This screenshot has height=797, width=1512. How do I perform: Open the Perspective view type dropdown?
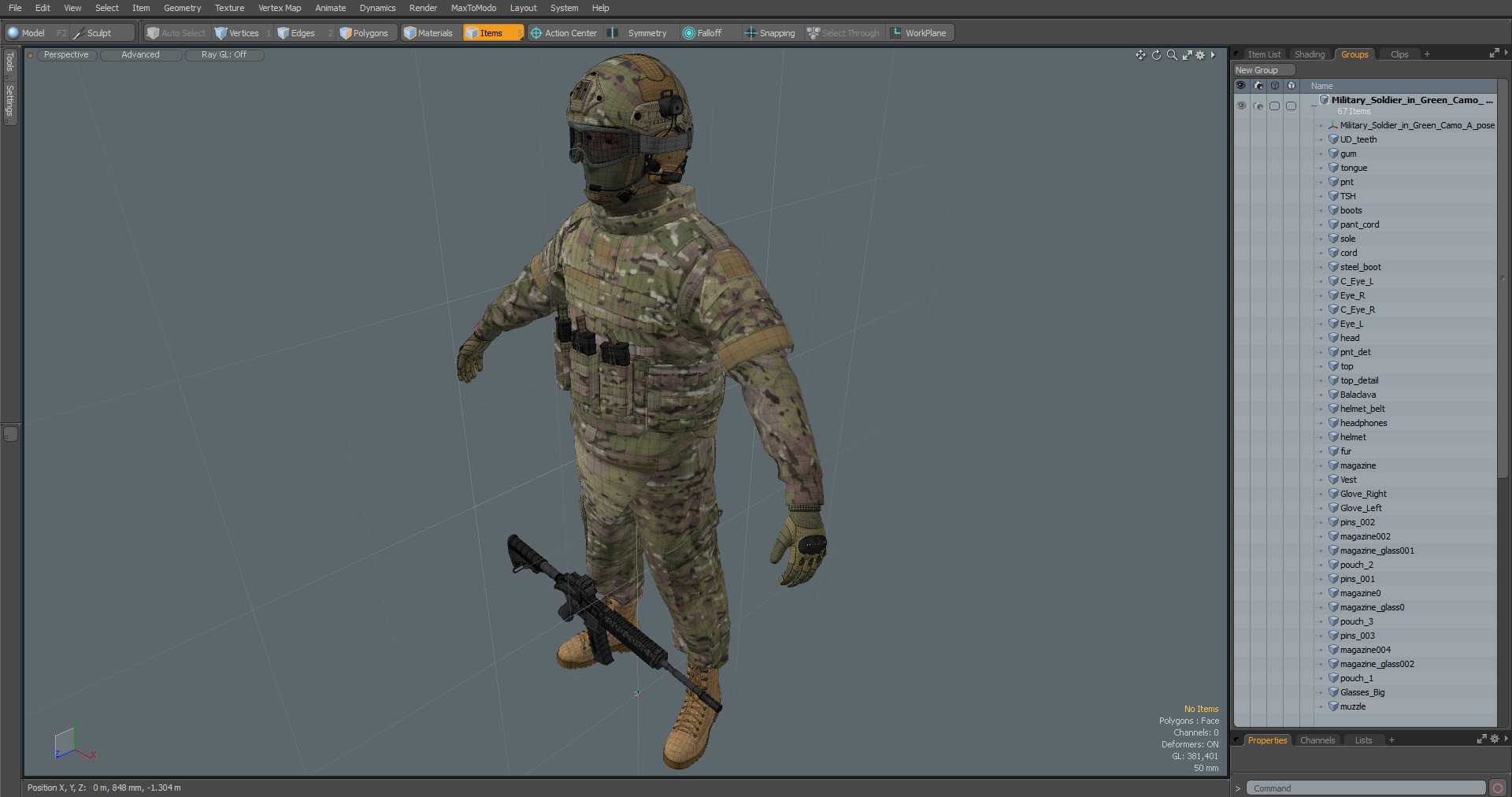coord(66,55)
